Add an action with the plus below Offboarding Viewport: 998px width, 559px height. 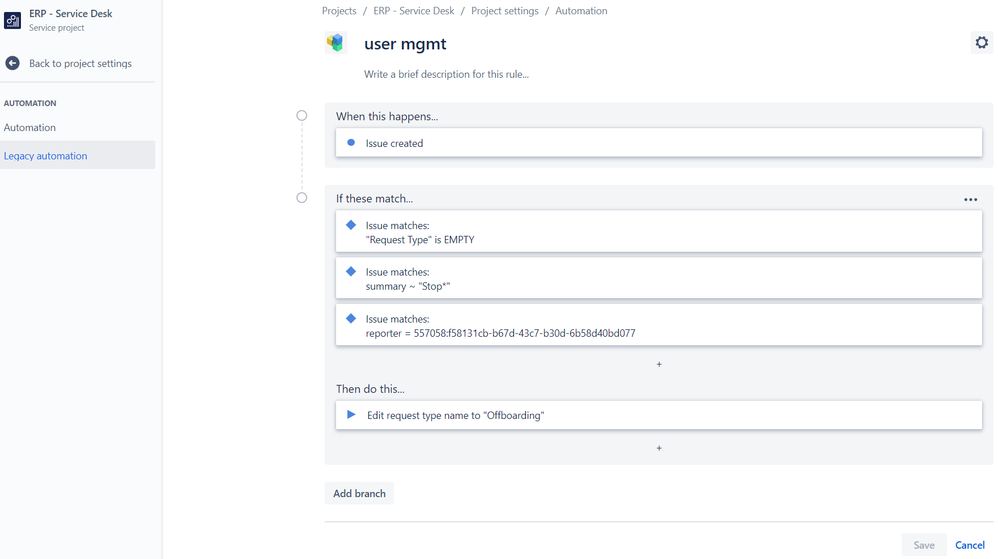coord(659,448)
